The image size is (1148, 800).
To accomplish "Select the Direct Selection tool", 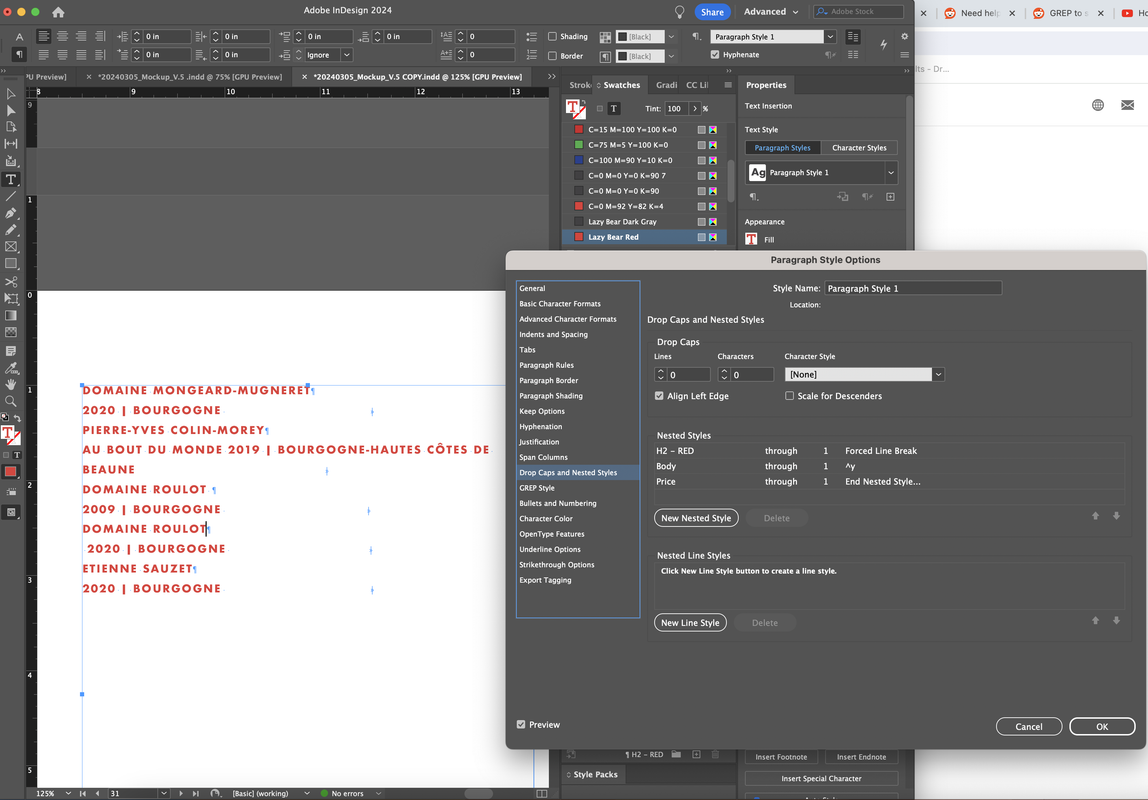I will pyautogui.click(x=11, y=111).
